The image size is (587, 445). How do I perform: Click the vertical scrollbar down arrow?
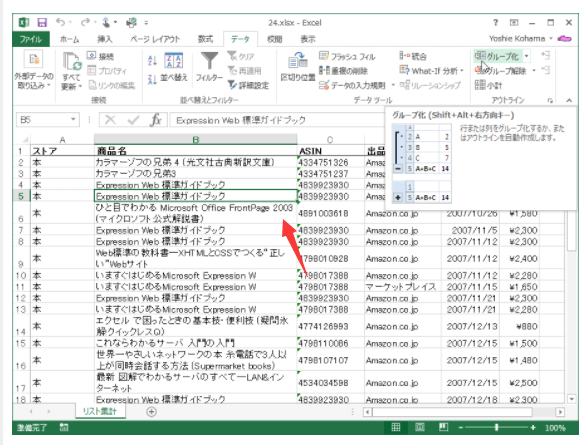pos(571,399)
